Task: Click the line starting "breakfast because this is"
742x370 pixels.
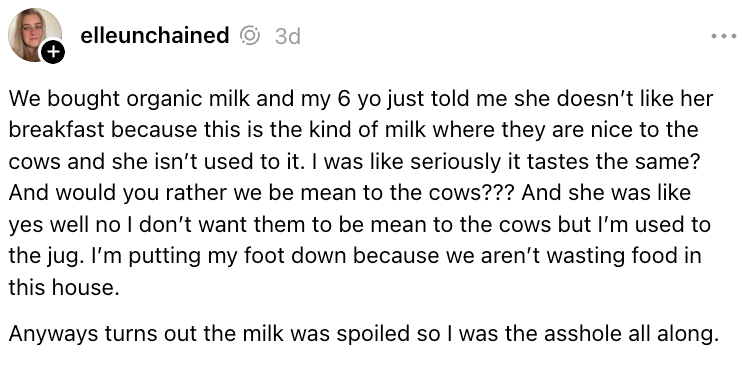Action: click(x=353, y=130)
